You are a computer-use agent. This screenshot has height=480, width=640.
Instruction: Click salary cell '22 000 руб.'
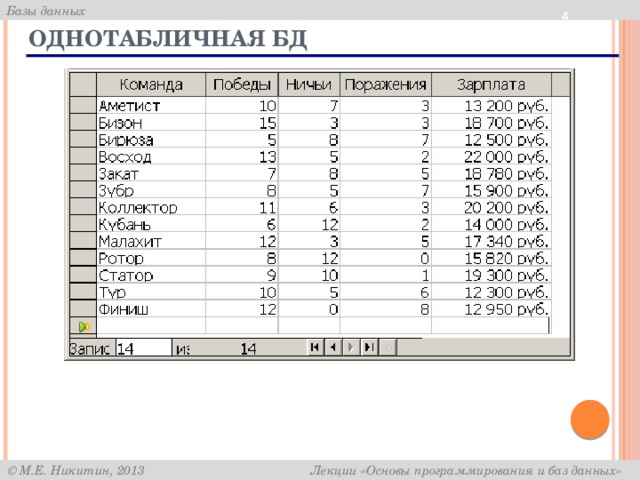pos(491,157)
